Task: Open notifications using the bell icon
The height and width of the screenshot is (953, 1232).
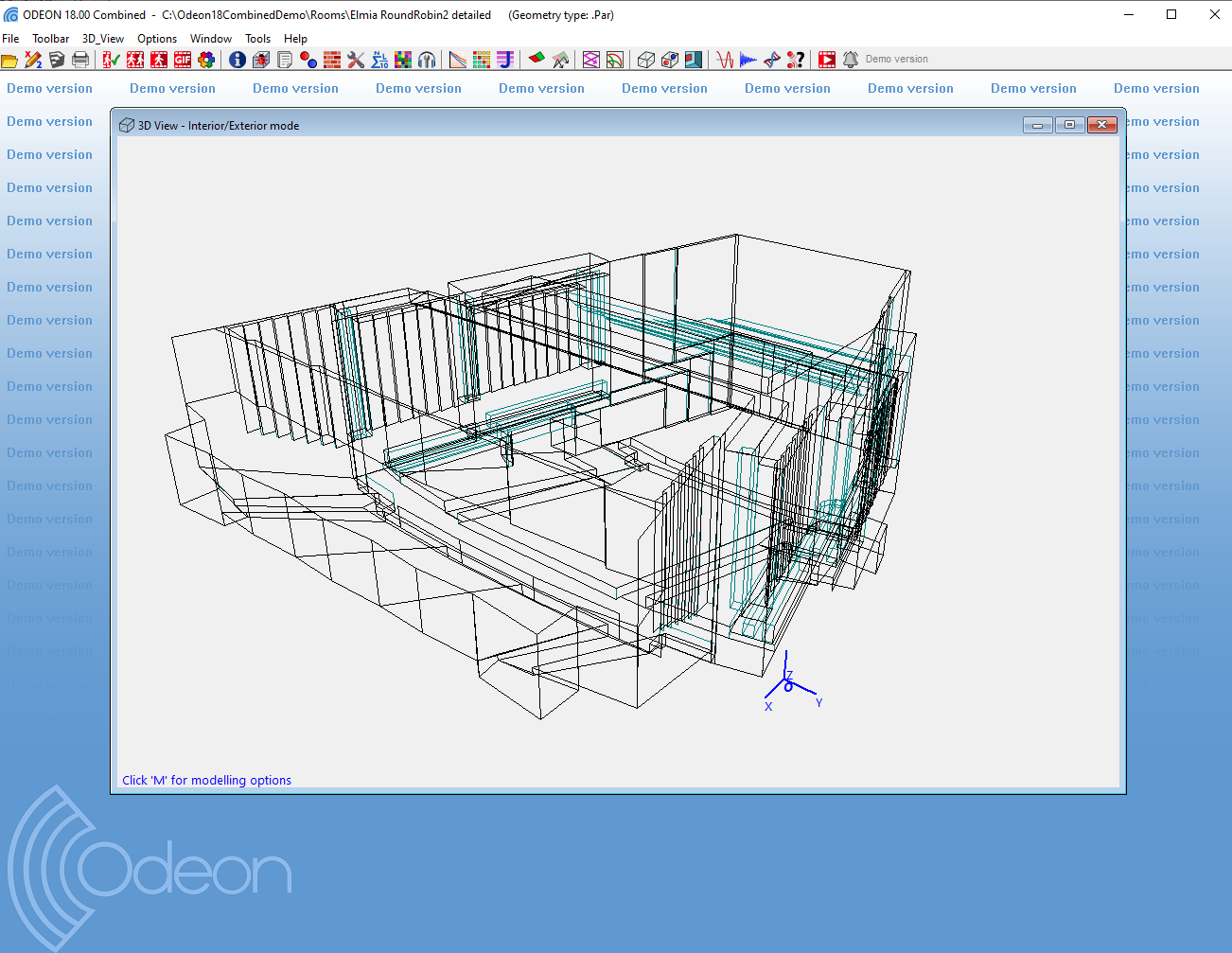Action: pos(850,59)
